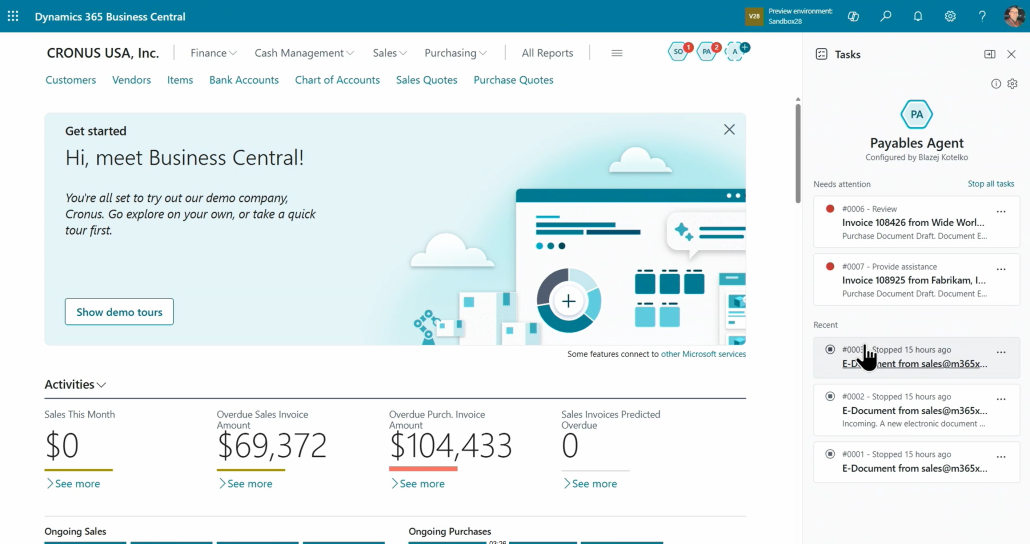Click the 0 predicted overdue value

(x=570, y=446)
